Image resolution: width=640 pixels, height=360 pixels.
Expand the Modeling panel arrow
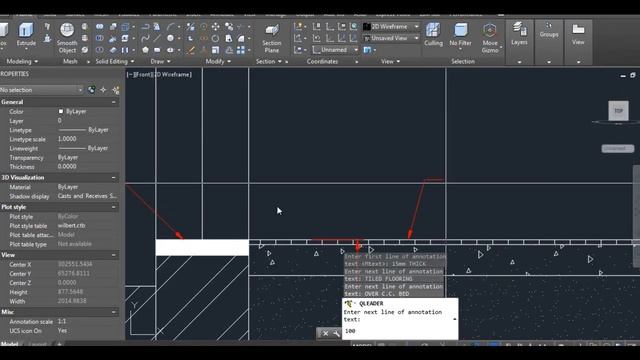[x=36, y=62]
